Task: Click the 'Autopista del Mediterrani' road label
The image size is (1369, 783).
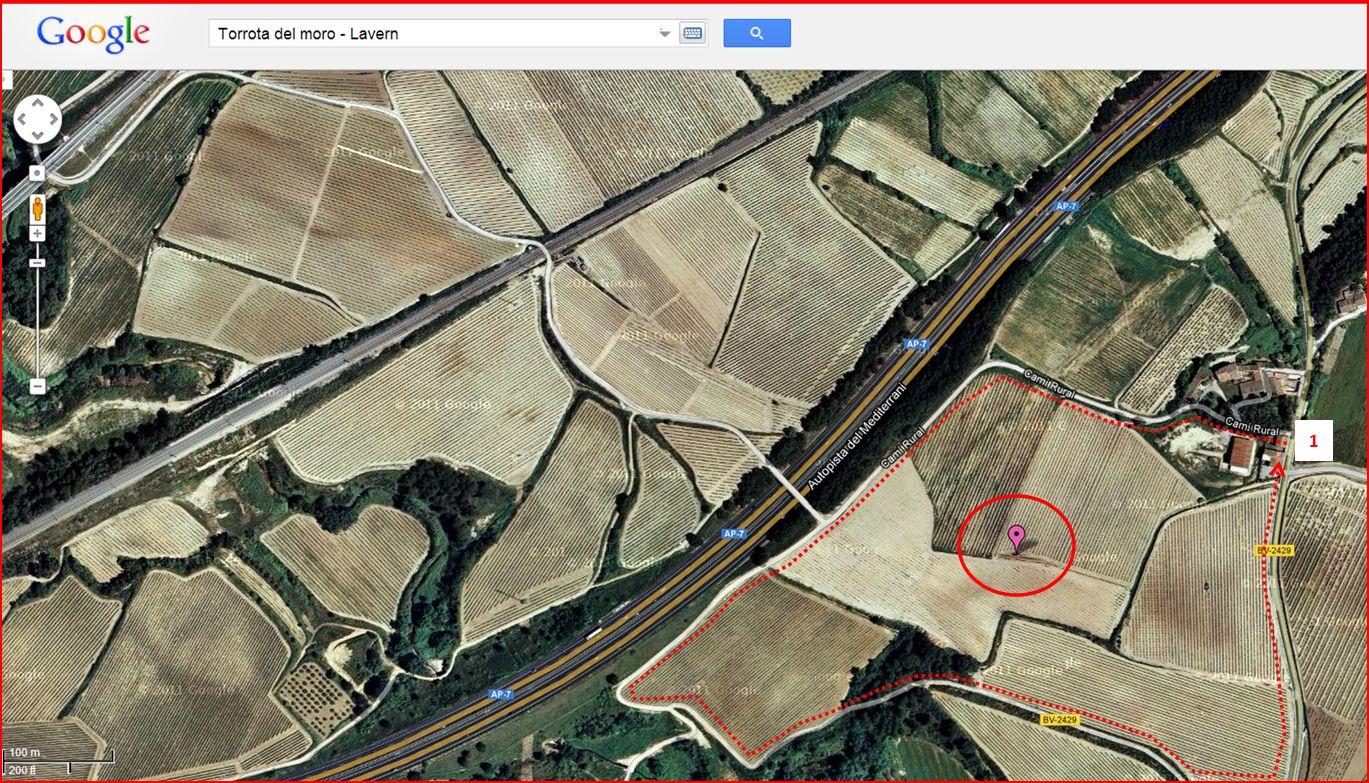Action: coord(859,435)
